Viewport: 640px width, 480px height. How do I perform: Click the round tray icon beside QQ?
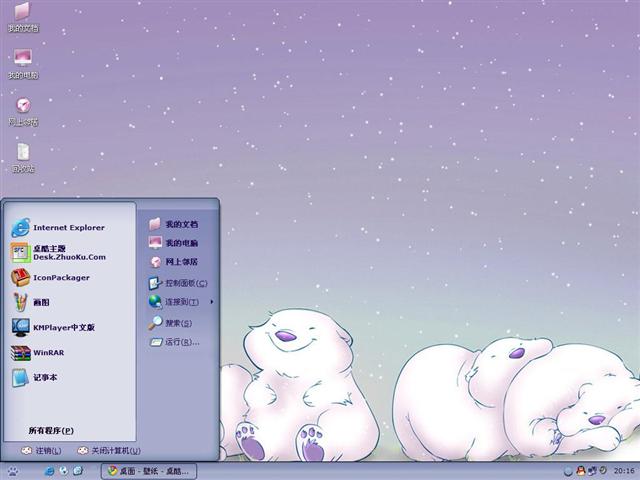click(x=568, y=471)
